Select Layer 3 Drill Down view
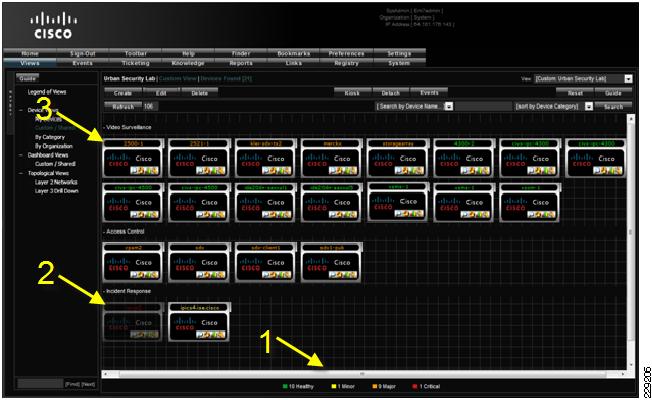 tap(57, 191)
